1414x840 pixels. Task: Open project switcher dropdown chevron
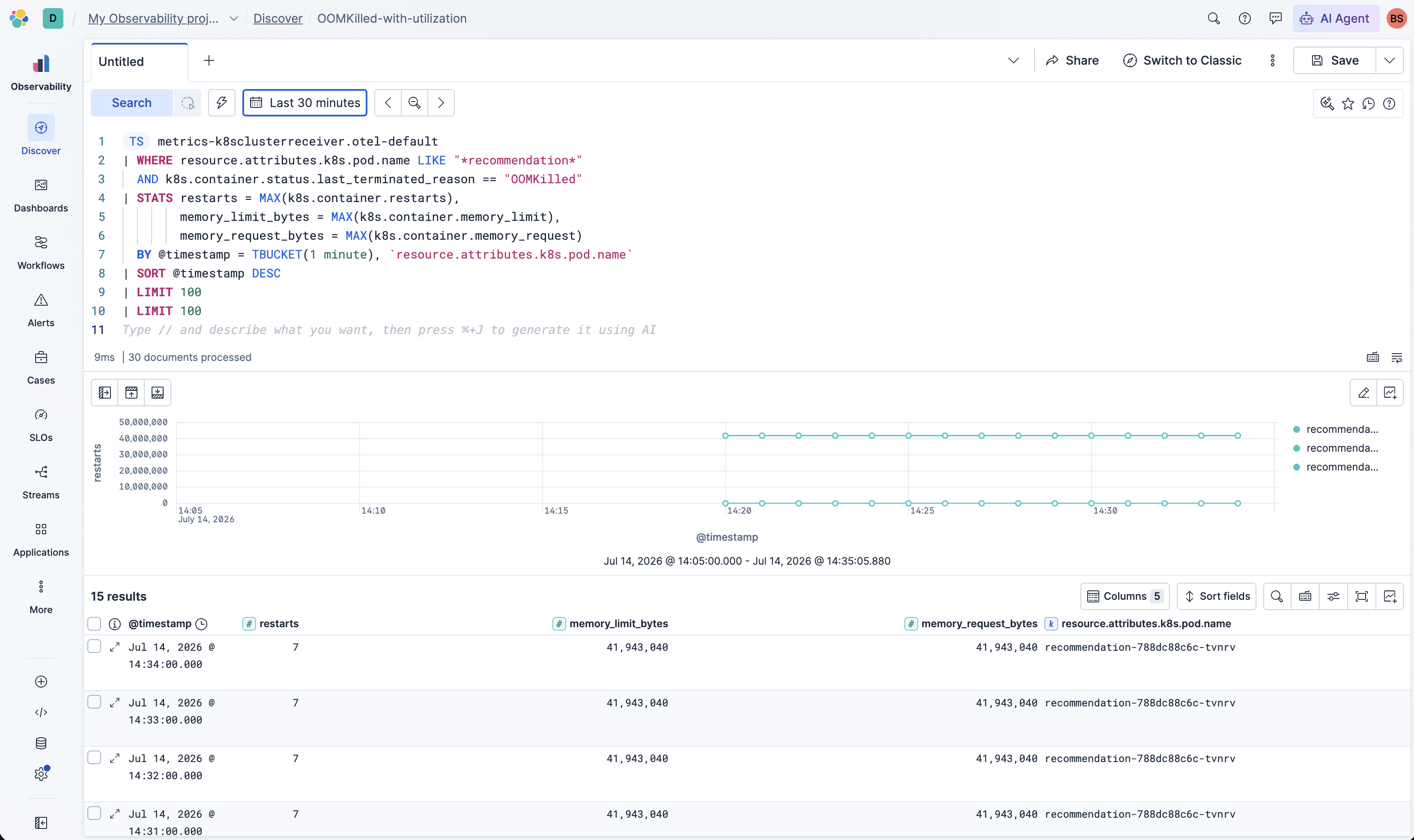pos(233,18)
